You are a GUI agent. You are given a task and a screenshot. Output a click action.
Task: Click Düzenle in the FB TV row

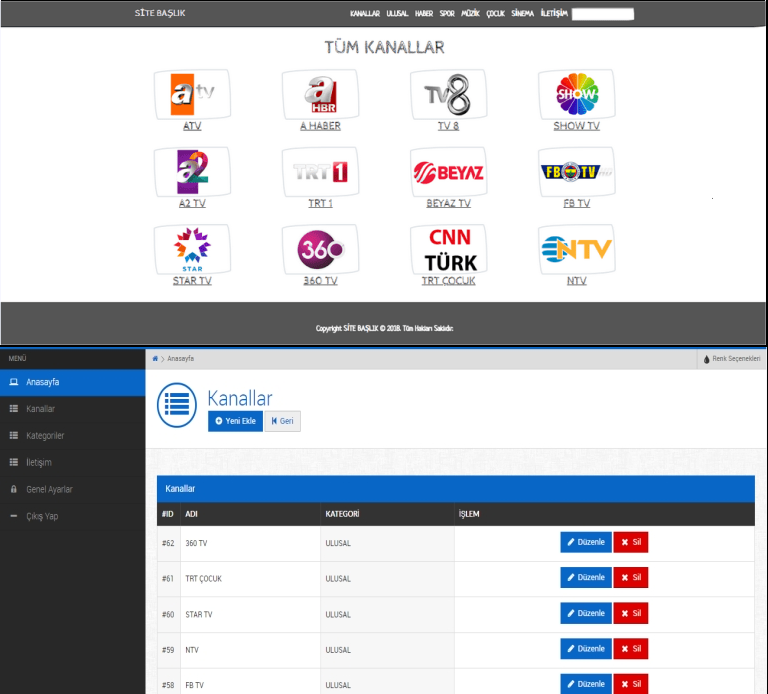pyautogui.click(x=586, y=684)
